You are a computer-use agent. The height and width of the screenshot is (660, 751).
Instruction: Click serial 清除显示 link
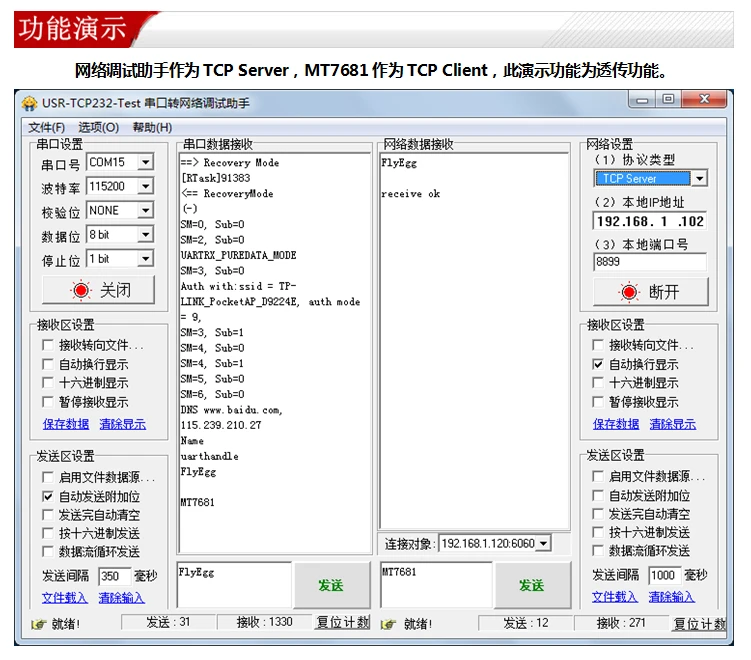click(x=123, y=424)
